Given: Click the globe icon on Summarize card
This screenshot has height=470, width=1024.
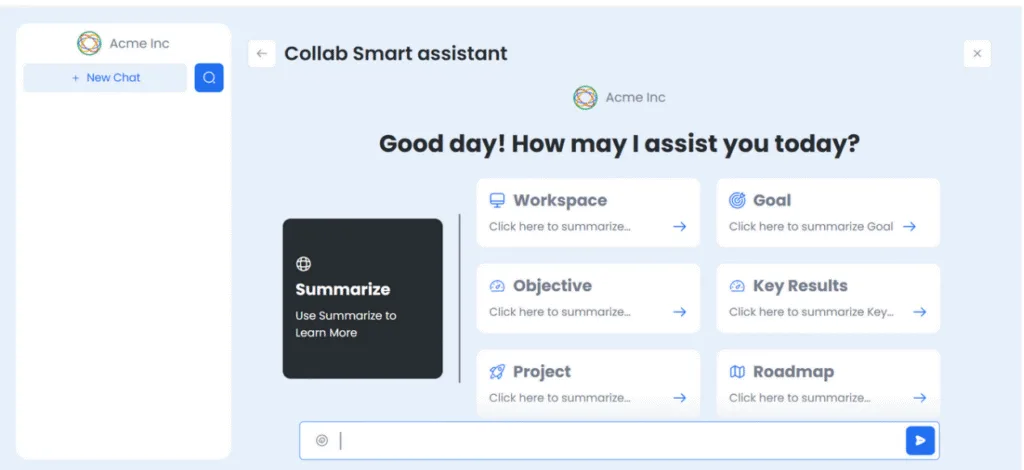Looking at the screenshot, I should (x=304, y=264).
